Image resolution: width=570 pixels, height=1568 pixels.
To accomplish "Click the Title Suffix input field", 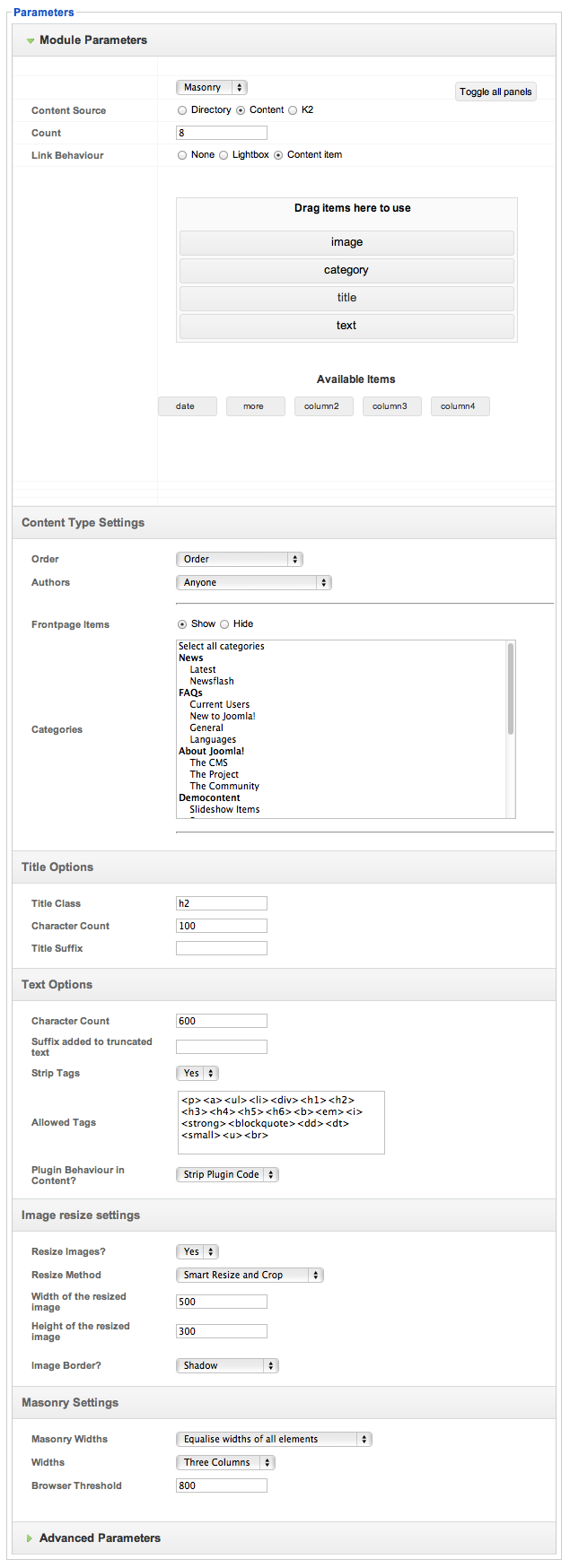I will (222, 948).
